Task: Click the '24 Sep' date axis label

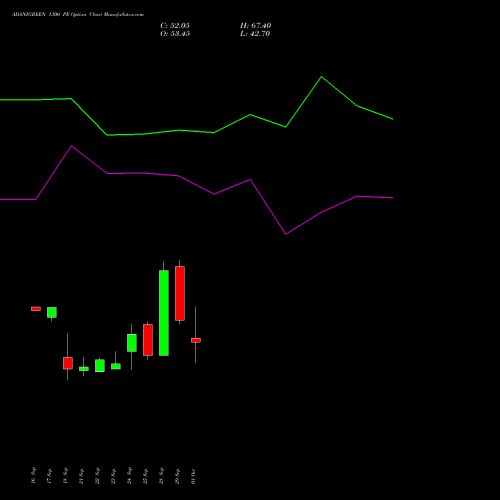Action: (129, 476)
